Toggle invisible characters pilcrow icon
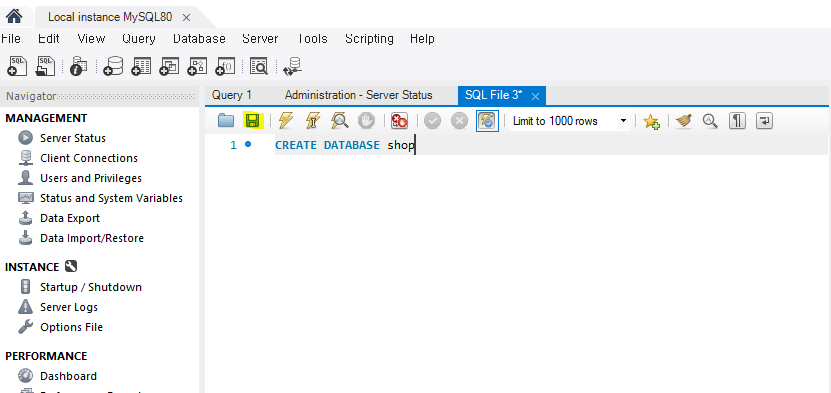831x393 pixels. (x=737, y=121)
